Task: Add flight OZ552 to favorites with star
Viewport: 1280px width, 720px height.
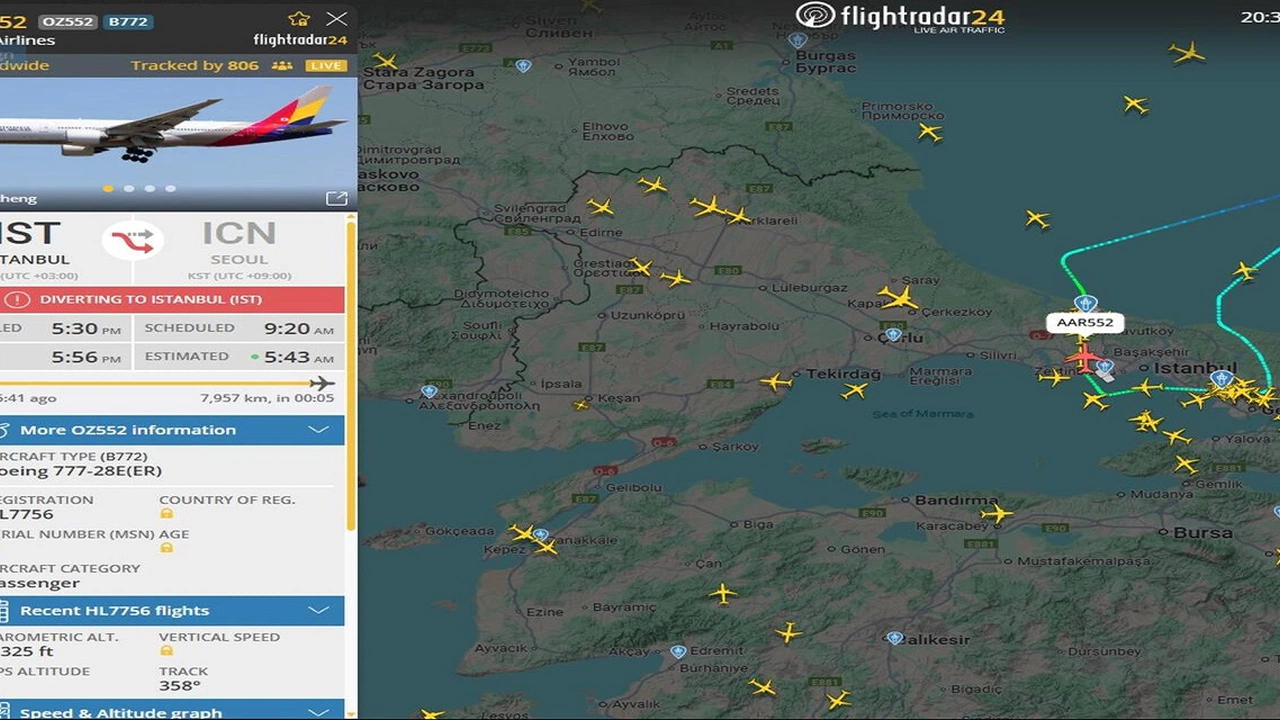Action: 299,19
